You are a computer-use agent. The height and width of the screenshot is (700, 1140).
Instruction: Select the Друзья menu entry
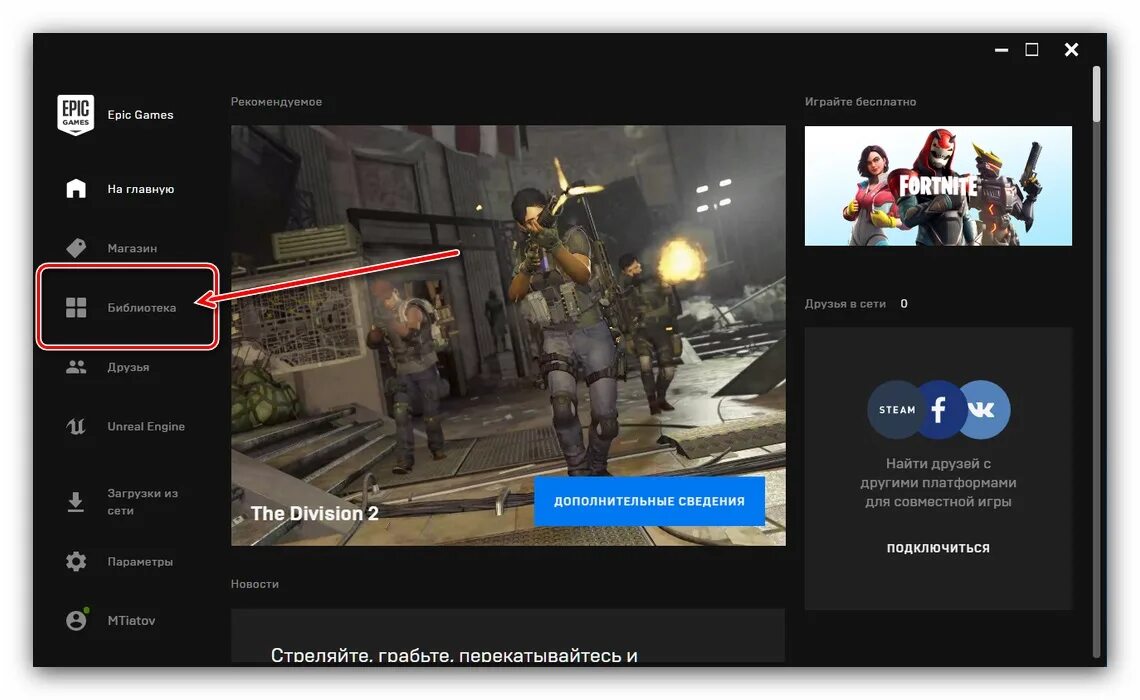point(126,367)
